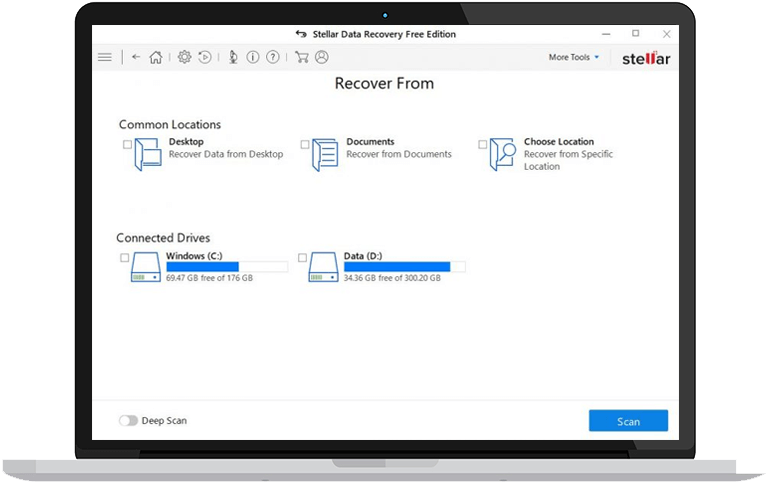Click the stellar logo
The image size is (772, 488).
click(x=646, y=59)
